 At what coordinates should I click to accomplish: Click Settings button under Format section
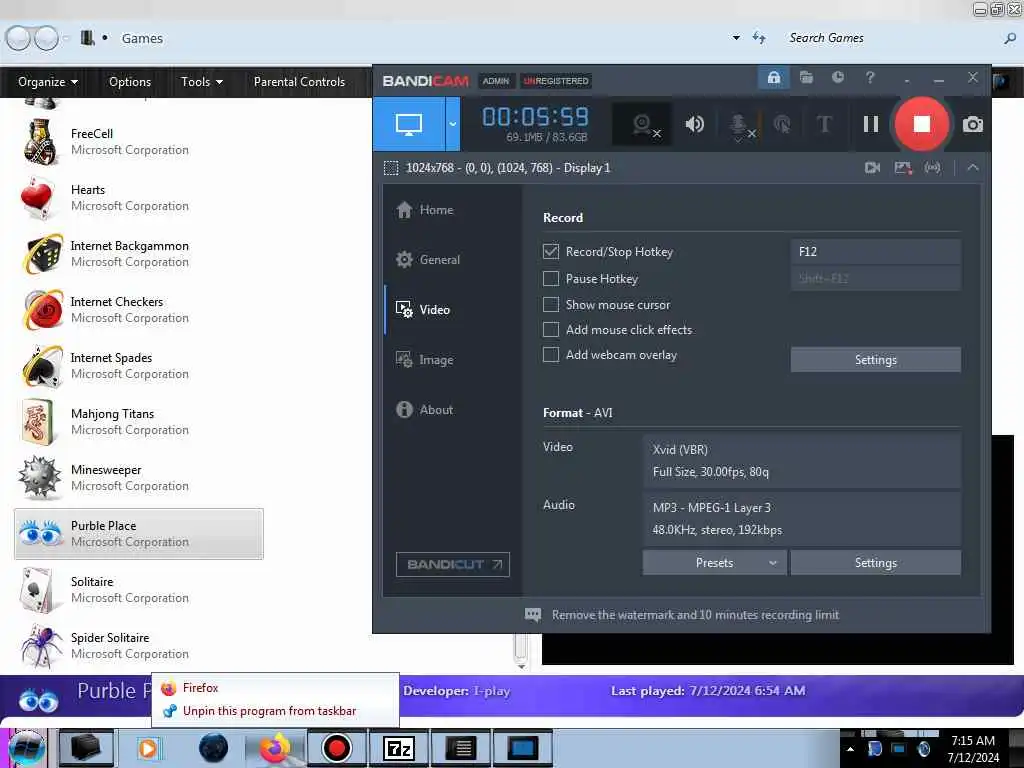pyautogui.click(x=875, y=563)
